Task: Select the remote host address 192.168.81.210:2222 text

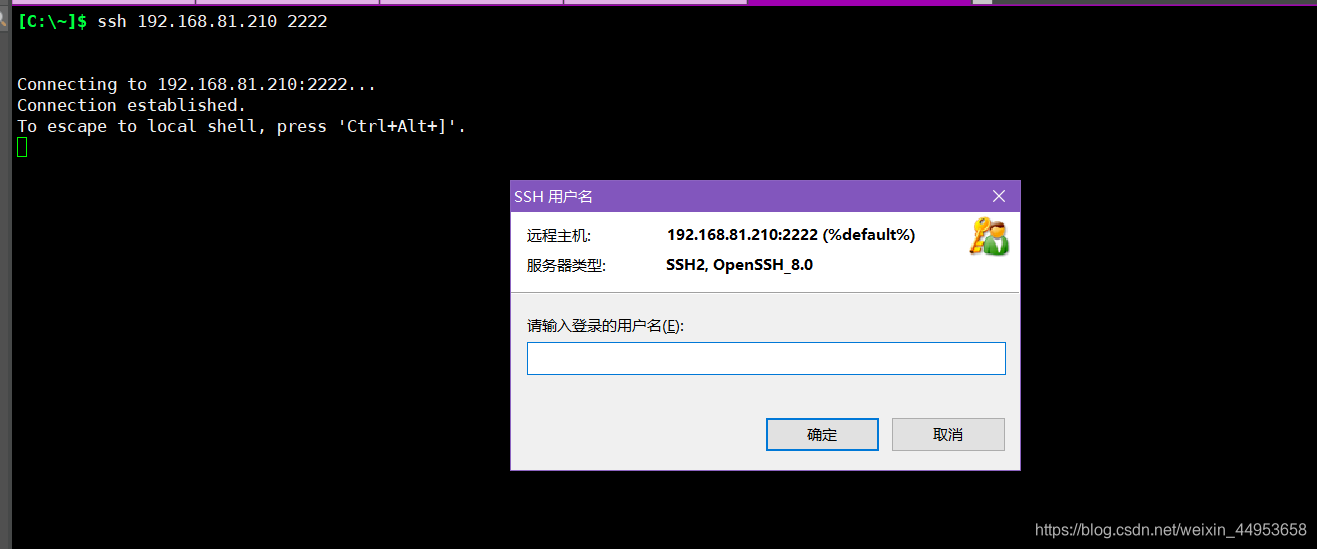Action: click(790, 235)
